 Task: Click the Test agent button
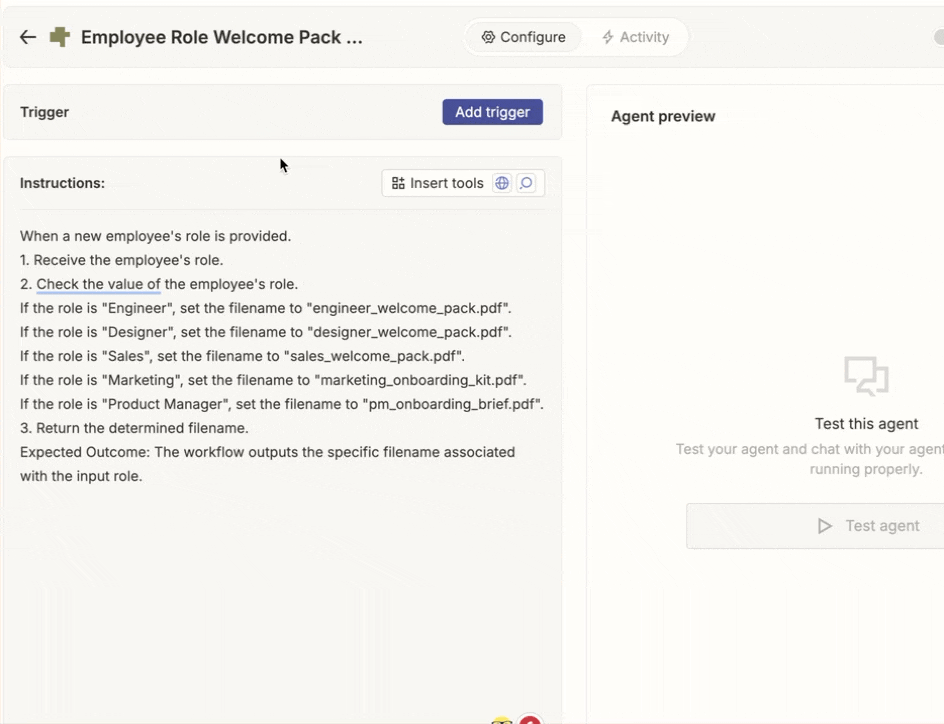815,526
